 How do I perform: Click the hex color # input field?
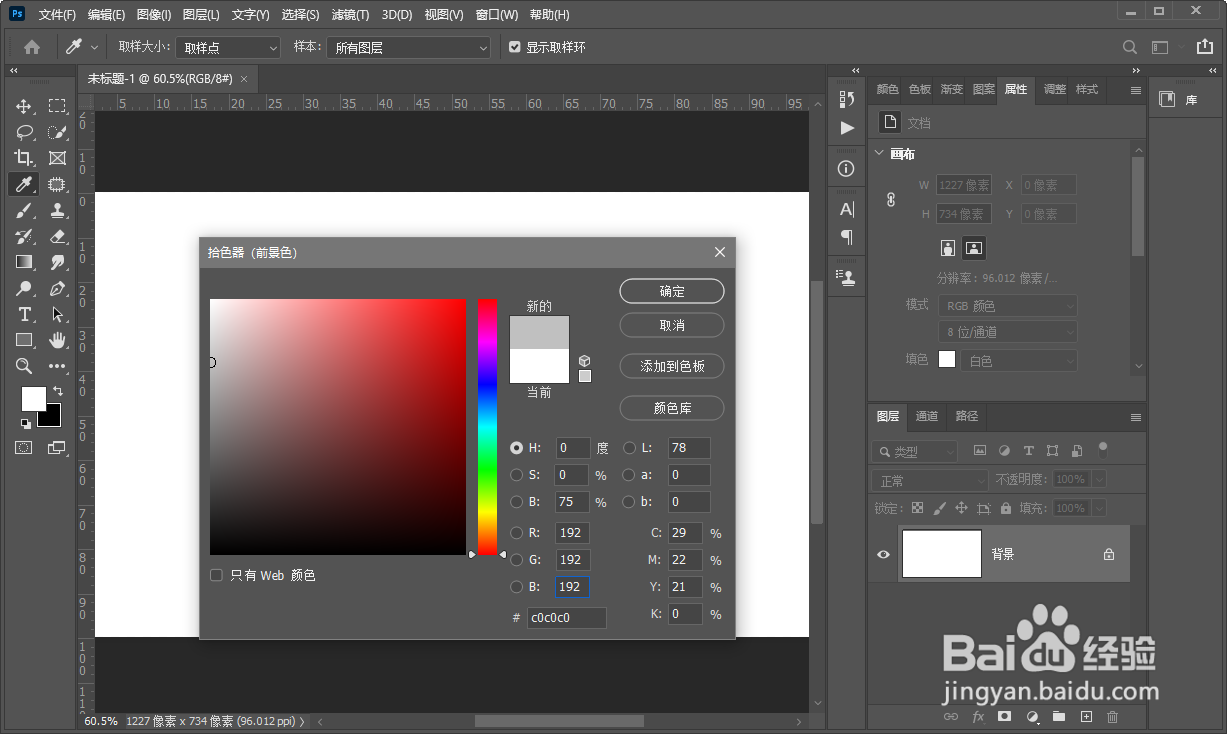tap(567, 618)
